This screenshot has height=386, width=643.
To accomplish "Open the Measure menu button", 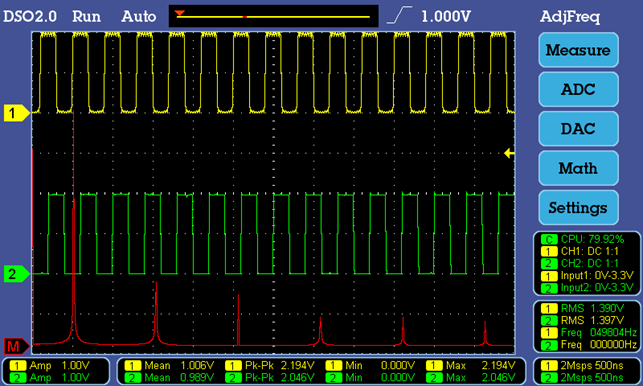I will pyautogui.click(x=578, y=50).
